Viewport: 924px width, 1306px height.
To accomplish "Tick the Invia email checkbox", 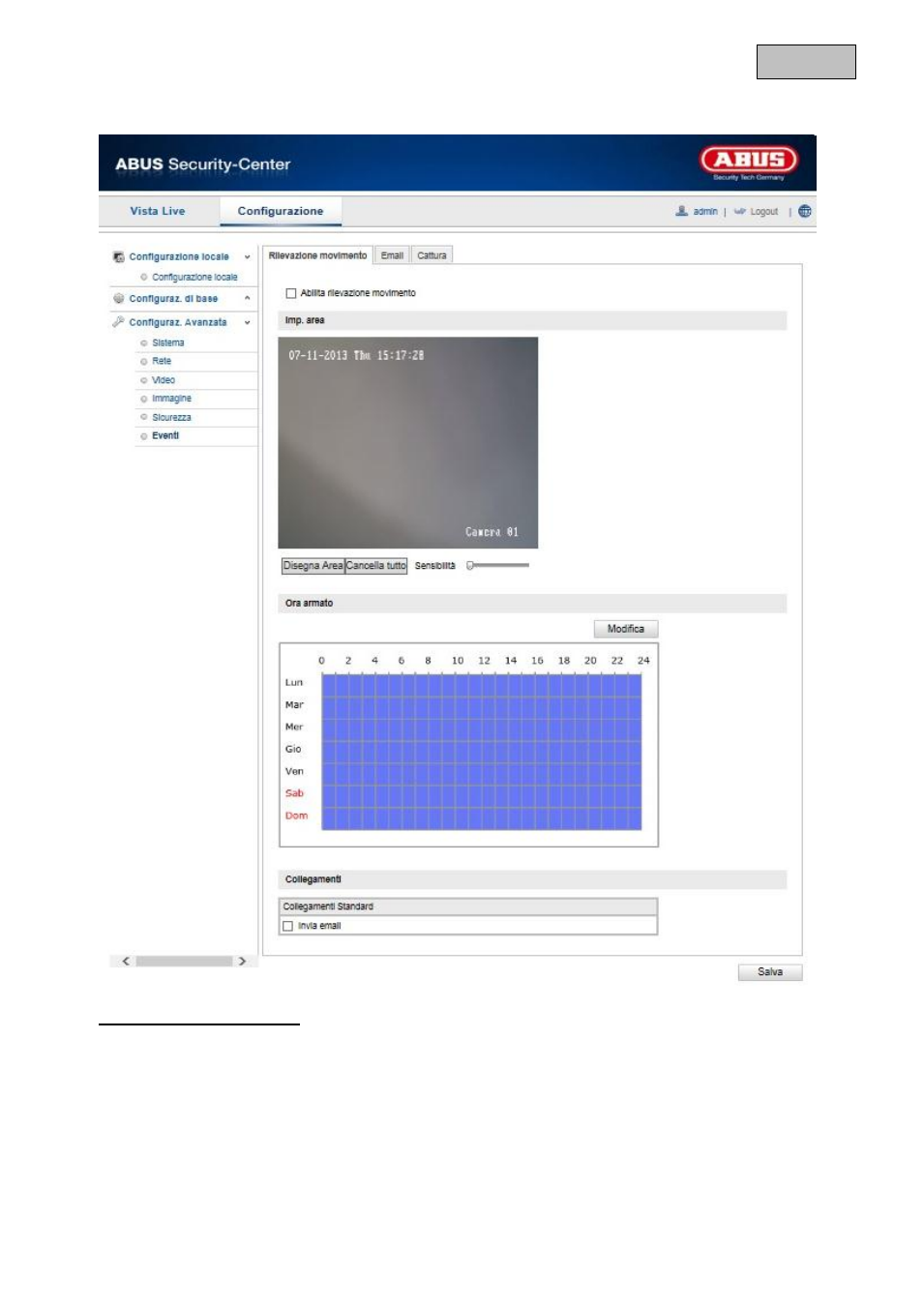I will pyautogui.click(x=287, y=926).
